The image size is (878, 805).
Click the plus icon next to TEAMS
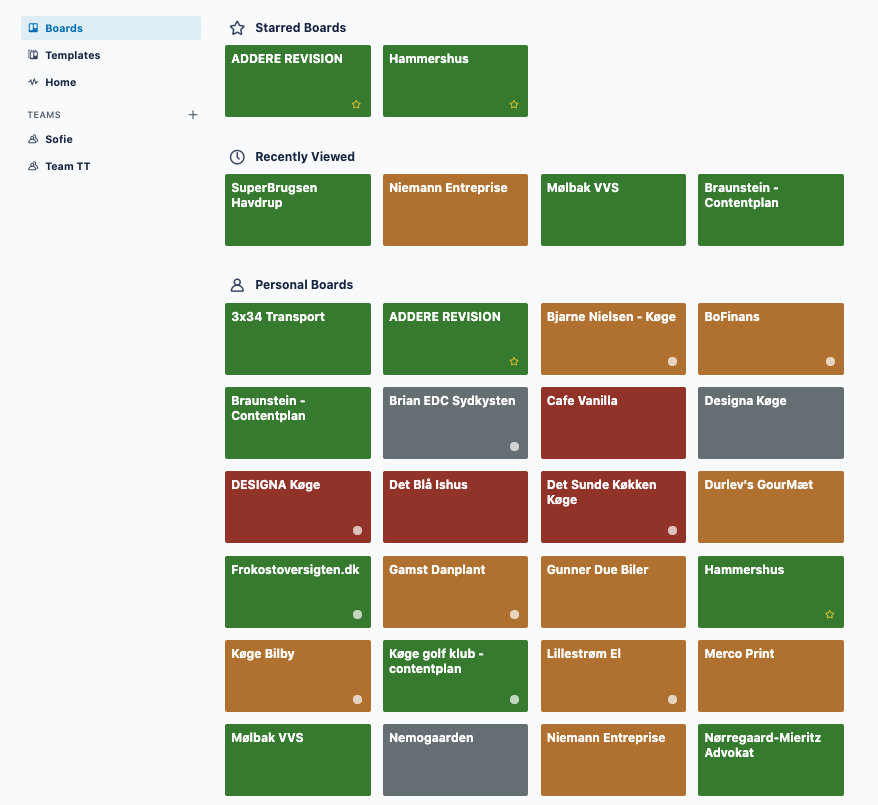[193, 115]
